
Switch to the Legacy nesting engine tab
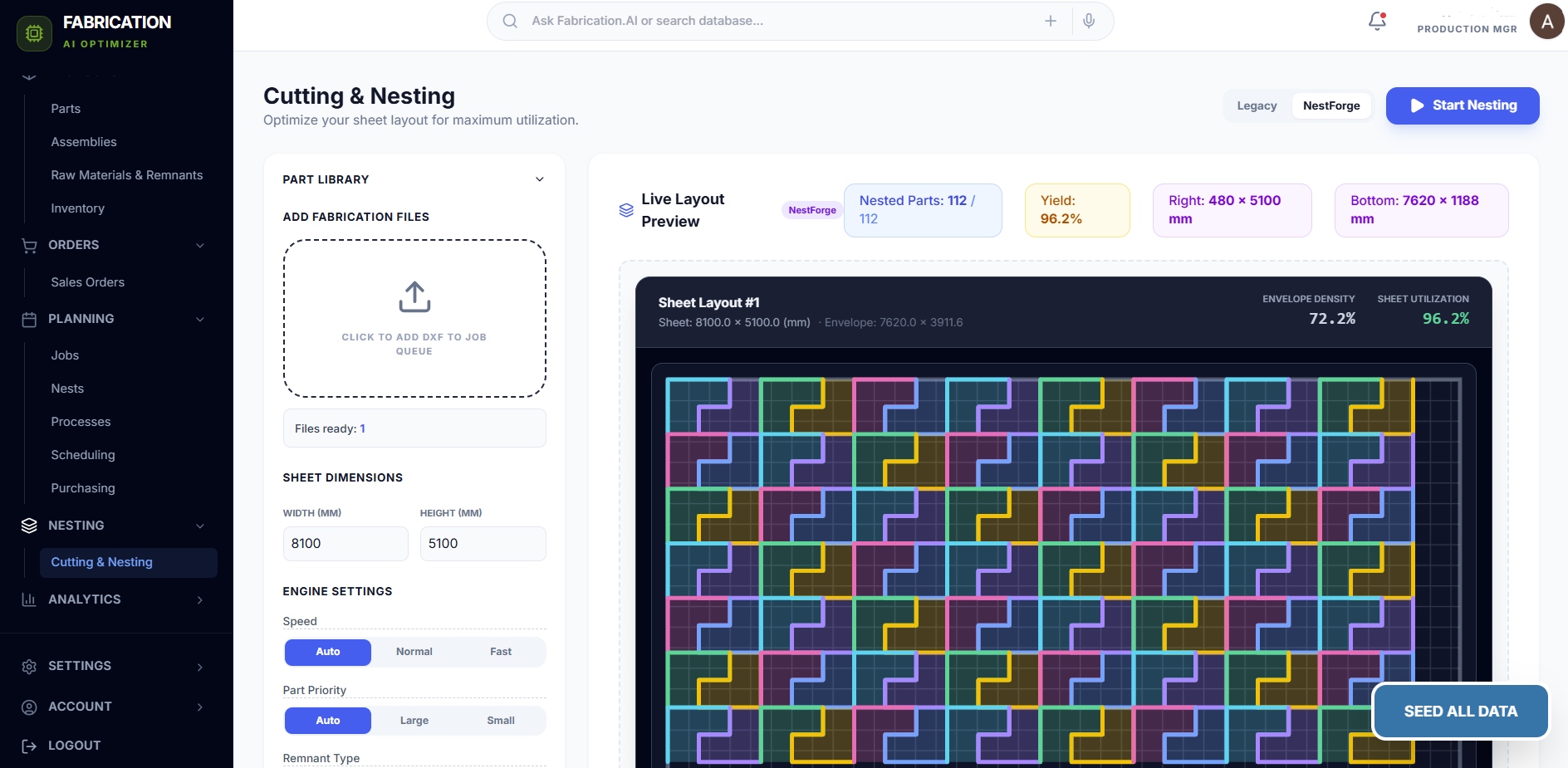pyautogui.click(x=1256, y=105)
